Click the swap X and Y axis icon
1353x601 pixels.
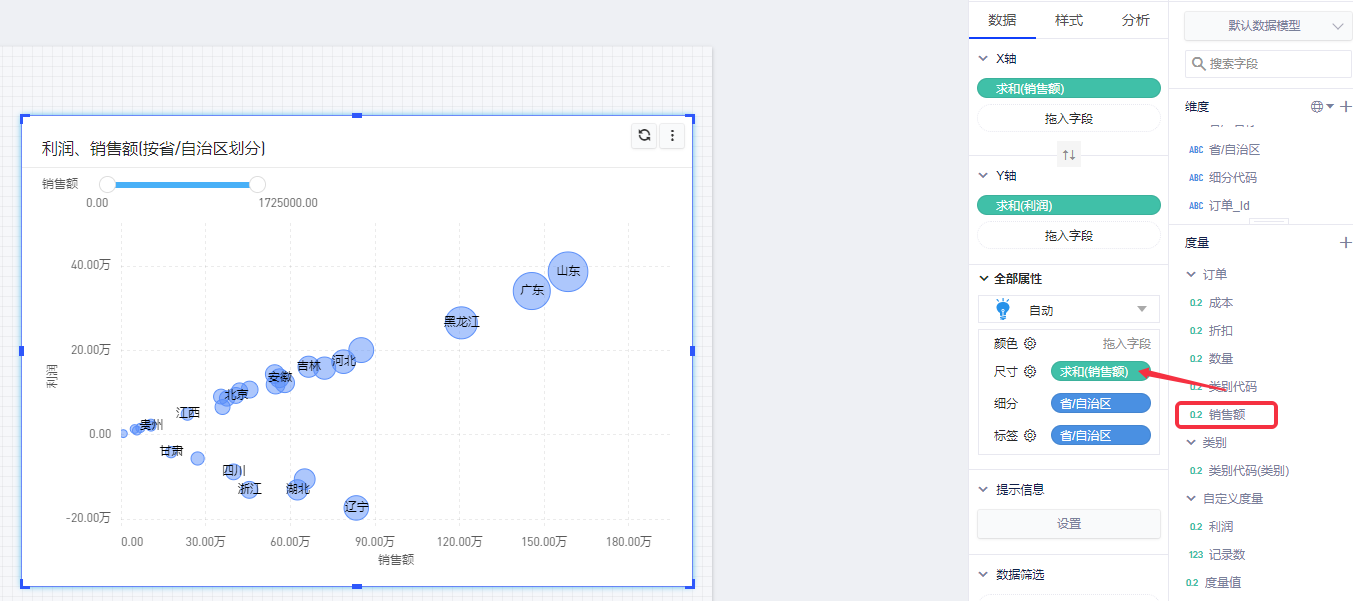coord(1069,154)
